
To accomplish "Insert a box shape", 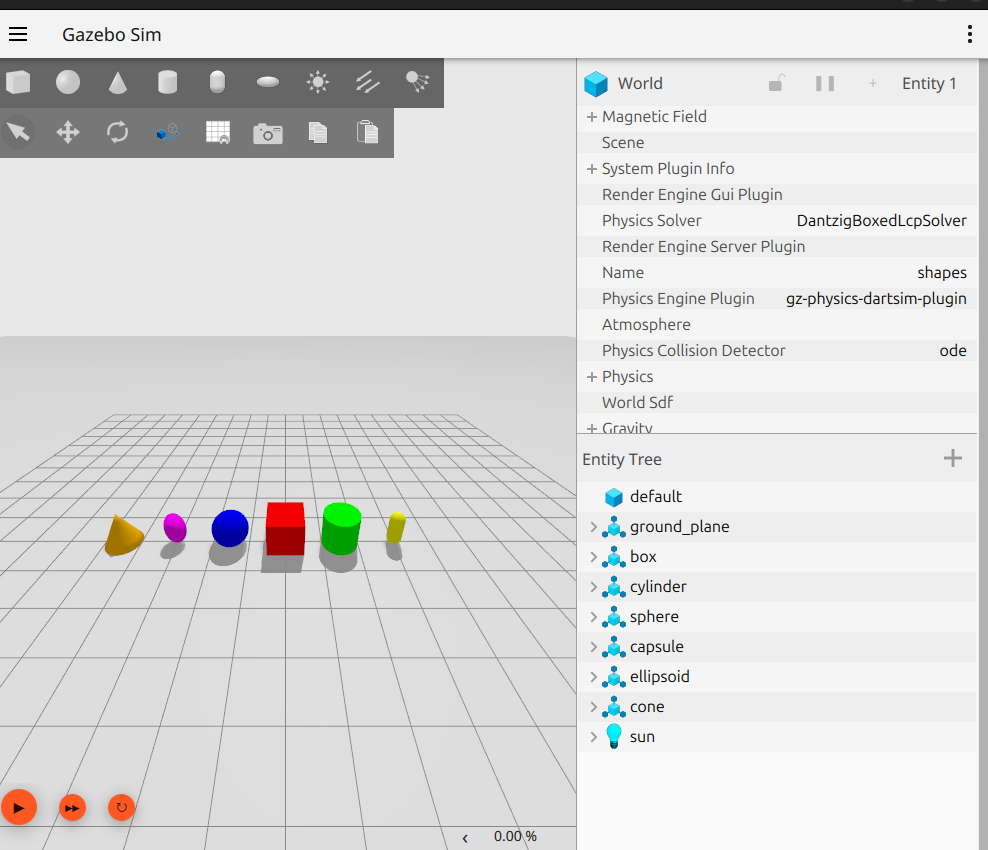I will coord(18,82).
